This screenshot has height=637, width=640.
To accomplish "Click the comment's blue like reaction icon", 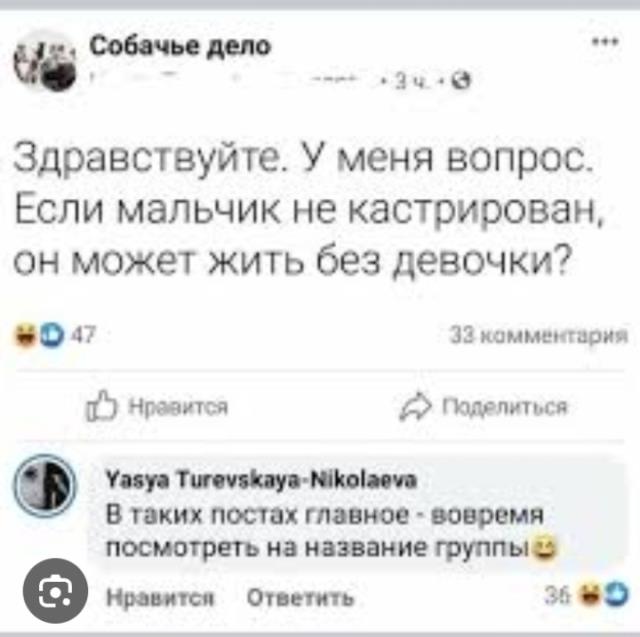I will pyautogui.click(x=615, y=596).
